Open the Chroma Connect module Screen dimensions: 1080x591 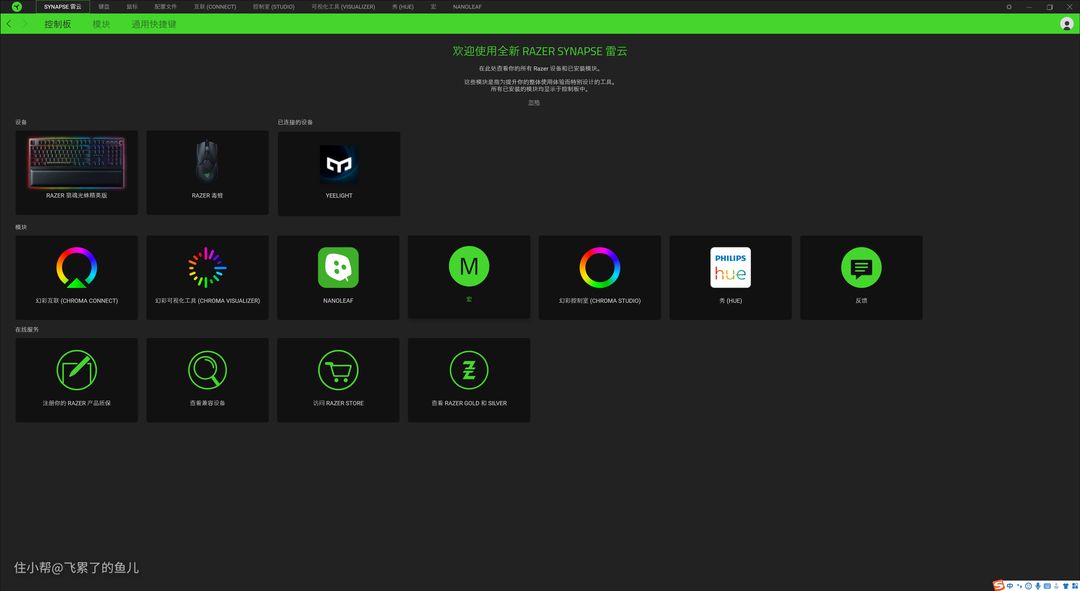point(77,268)
